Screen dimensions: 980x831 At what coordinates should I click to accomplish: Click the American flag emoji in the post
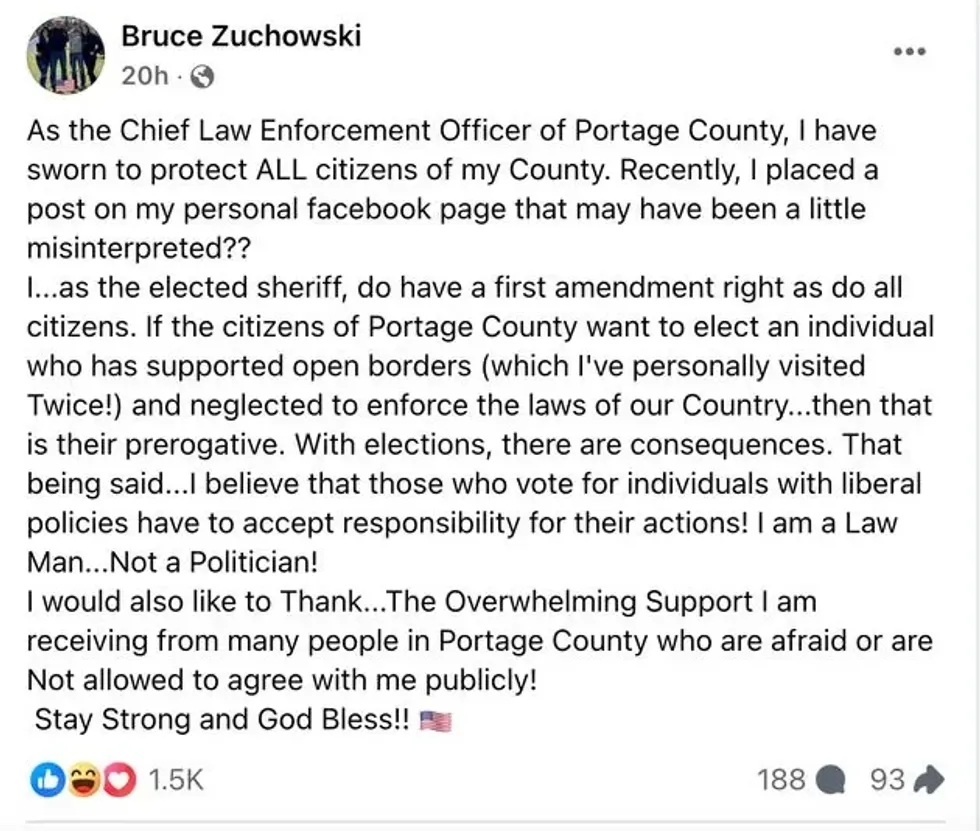(x=437, y=719)
